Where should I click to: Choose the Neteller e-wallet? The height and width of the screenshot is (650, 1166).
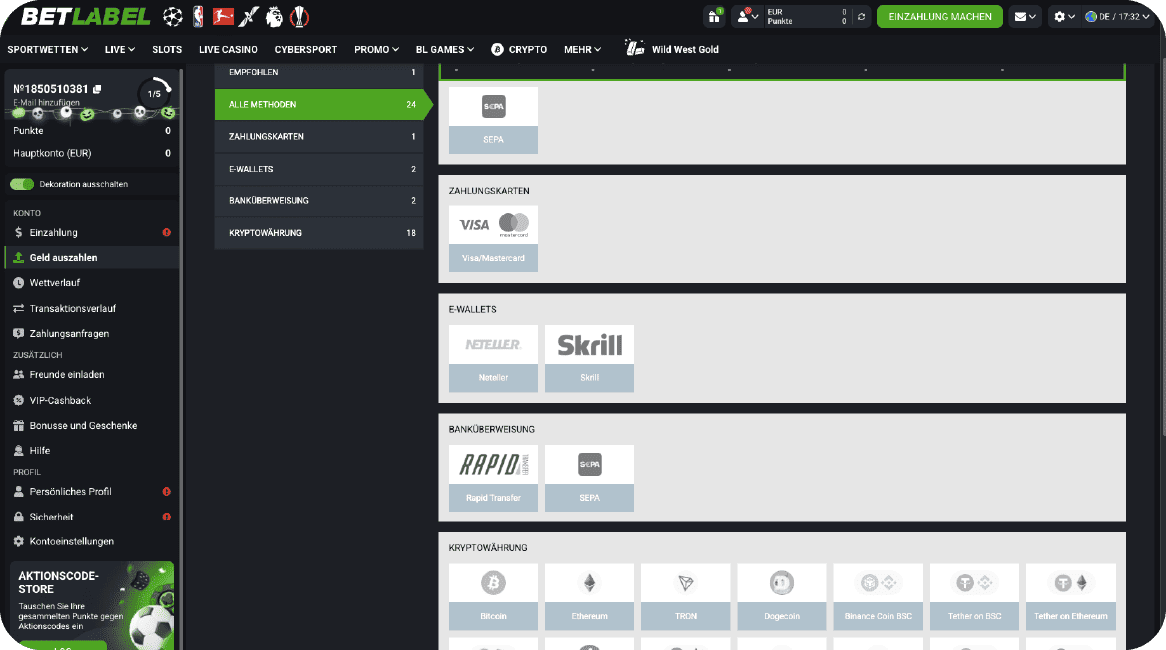pos(493,358)
